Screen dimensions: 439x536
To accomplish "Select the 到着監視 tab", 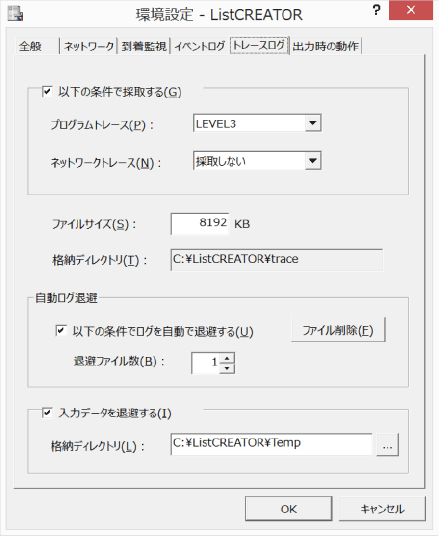I will tap(144, 46).
